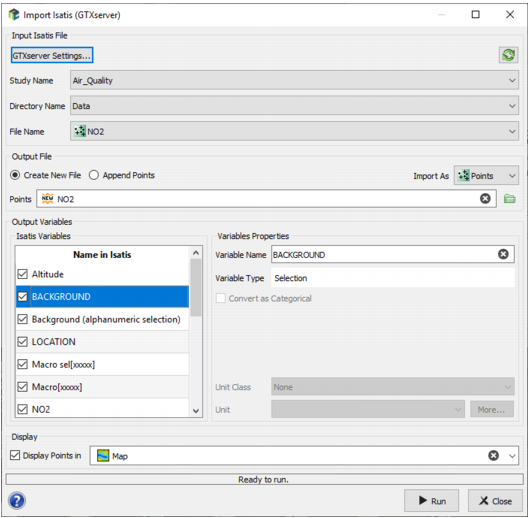Viewport: 529px width, 518px height.
Task: Select the Altitude row label
Action: [48, 274]
